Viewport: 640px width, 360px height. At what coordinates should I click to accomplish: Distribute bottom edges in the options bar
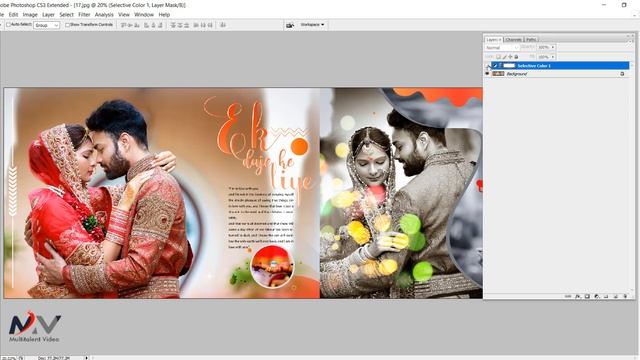[x=187, y=25]
